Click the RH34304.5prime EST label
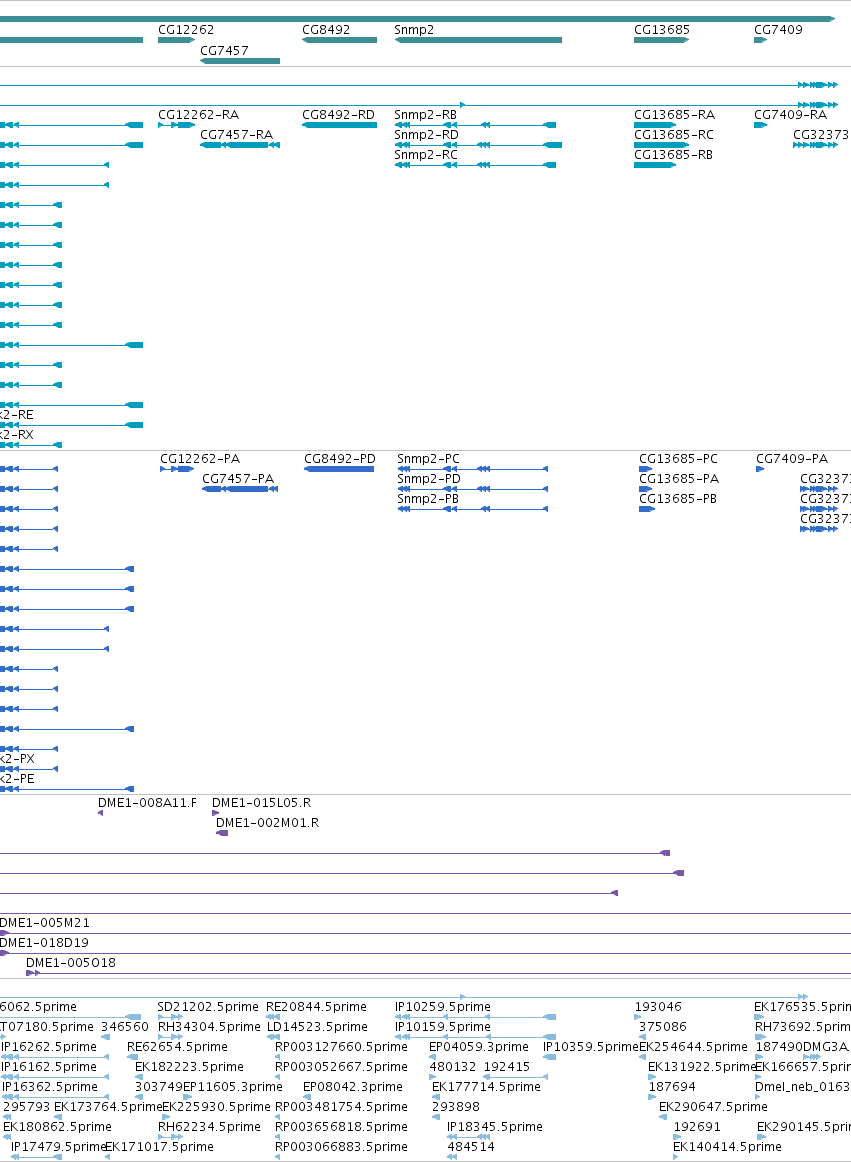The image size is (851, 1162). click(x=209, y=1026)
